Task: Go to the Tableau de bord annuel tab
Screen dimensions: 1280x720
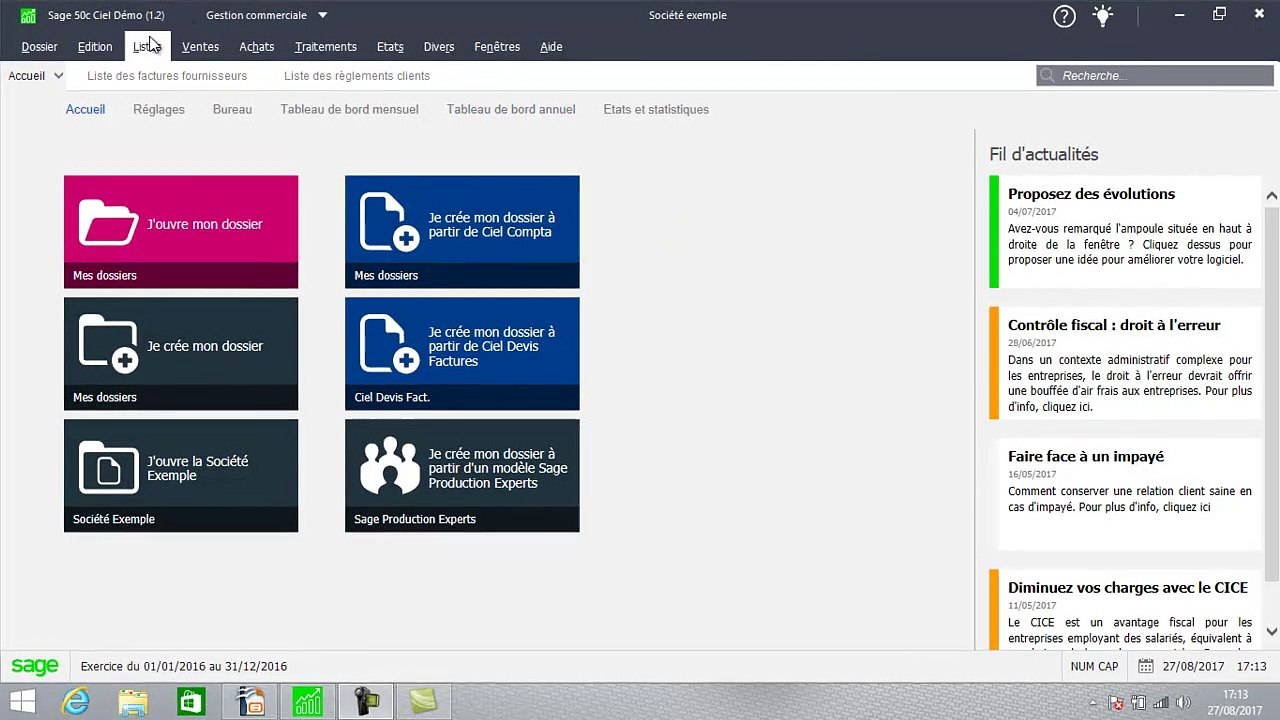Action: [511, 110]
